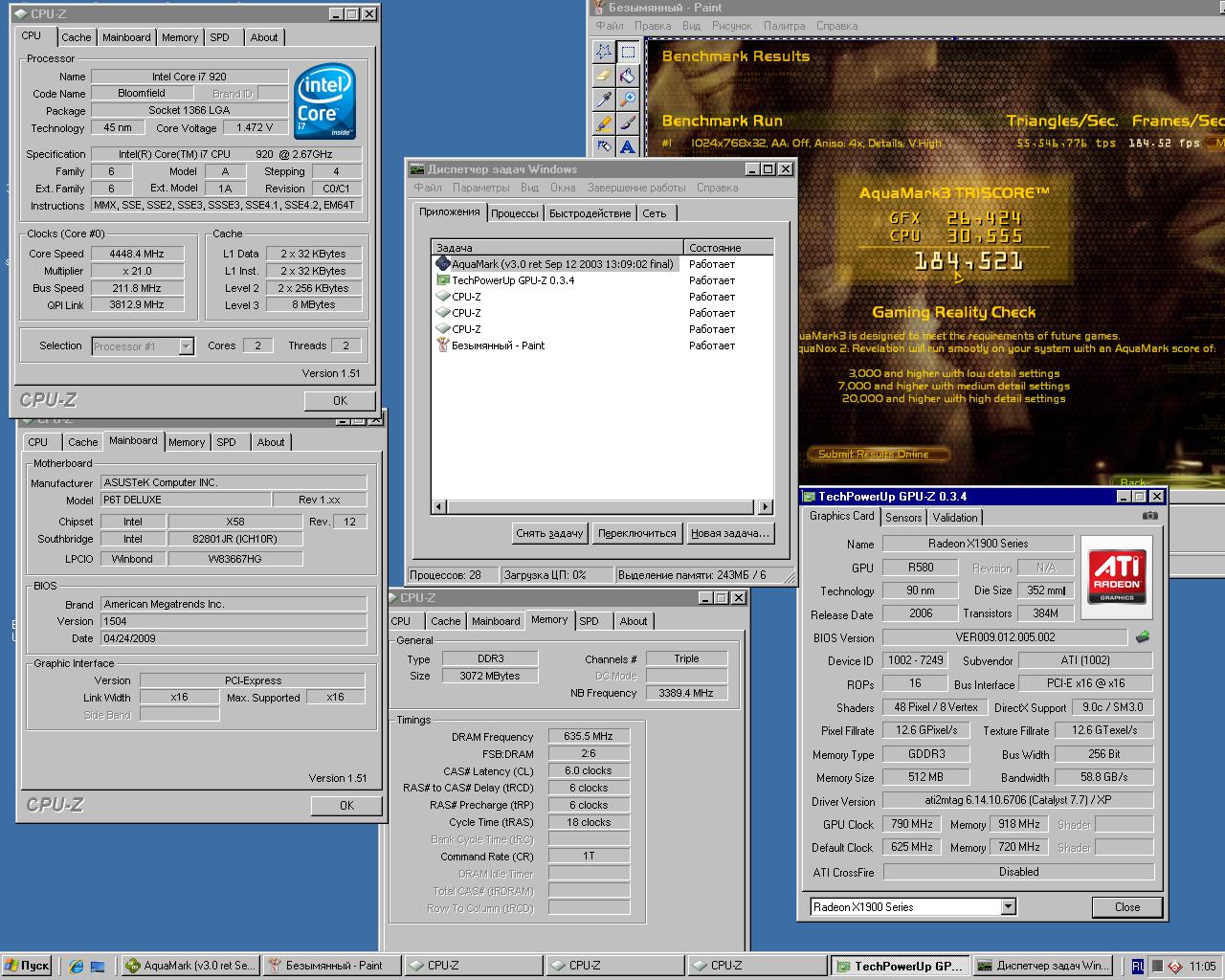The image size is (1225, 980).
Task: Click the grey square tray icon
Action: [1157, 967]
